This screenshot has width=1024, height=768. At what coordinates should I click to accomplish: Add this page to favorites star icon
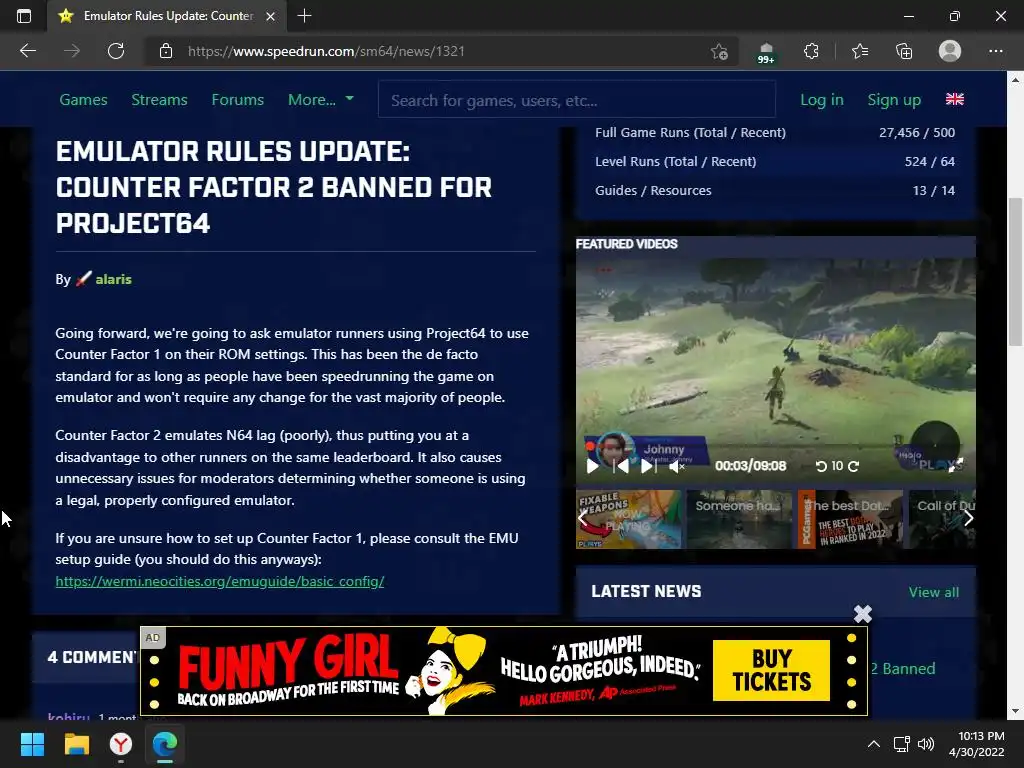[719, 51]
